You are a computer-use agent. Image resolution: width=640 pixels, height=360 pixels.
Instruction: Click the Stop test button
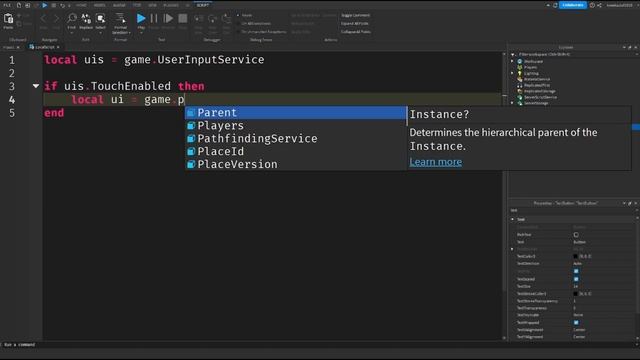(x=183, y=18)
